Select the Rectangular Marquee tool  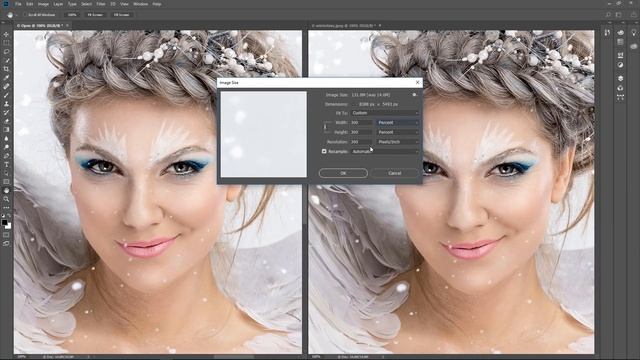[x=6, y=43]
